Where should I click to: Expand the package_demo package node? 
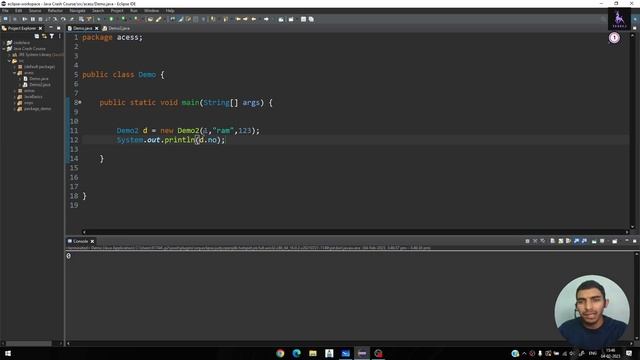(15, 109)
